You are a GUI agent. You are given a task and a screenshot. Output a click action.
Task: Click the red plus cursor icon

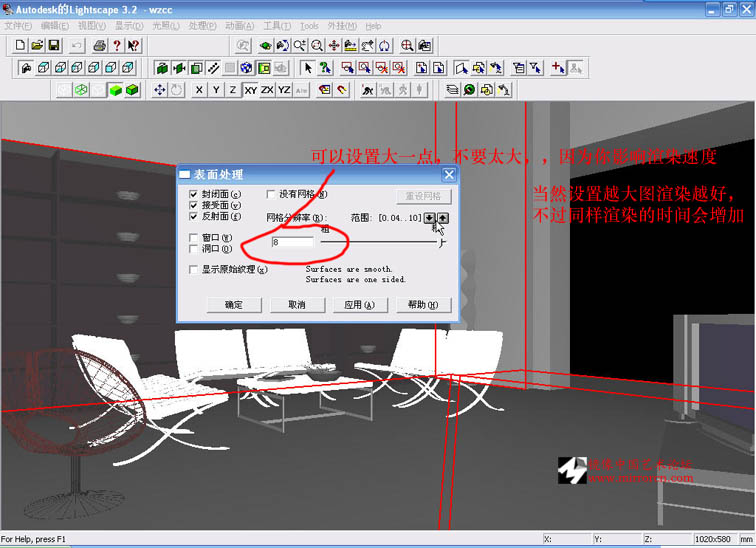558,67
